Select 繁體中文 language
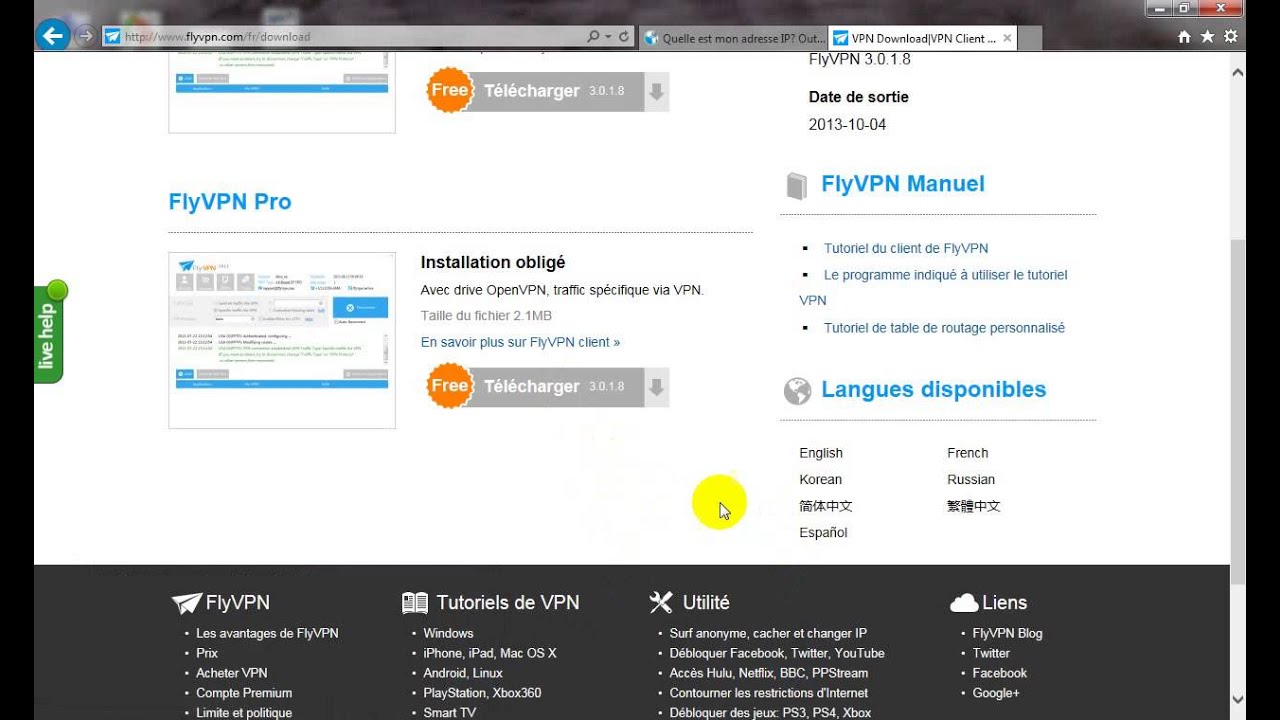 974,506
